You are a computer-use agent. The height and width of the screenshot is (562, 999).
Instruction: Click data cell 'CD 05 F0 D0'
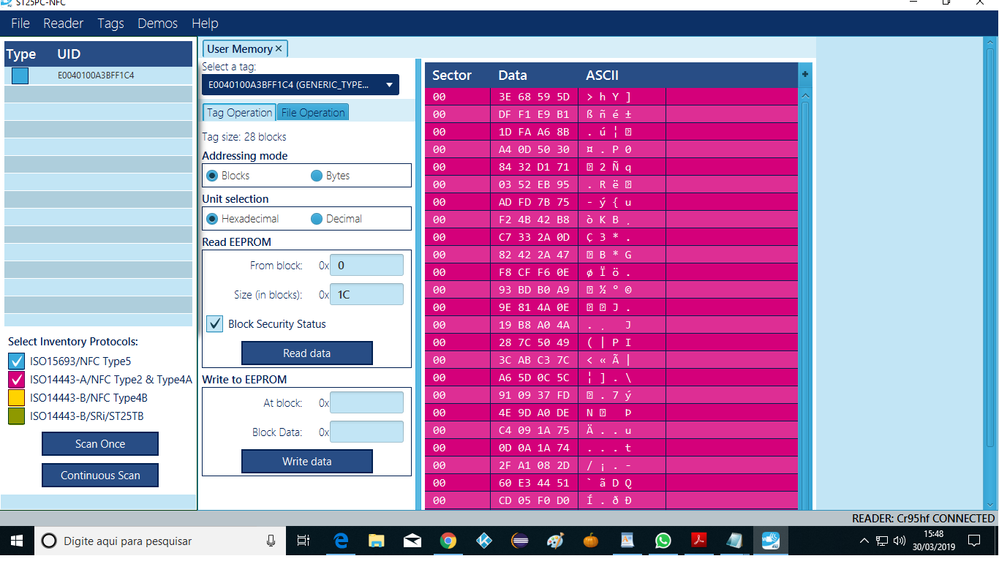point(535,500)
